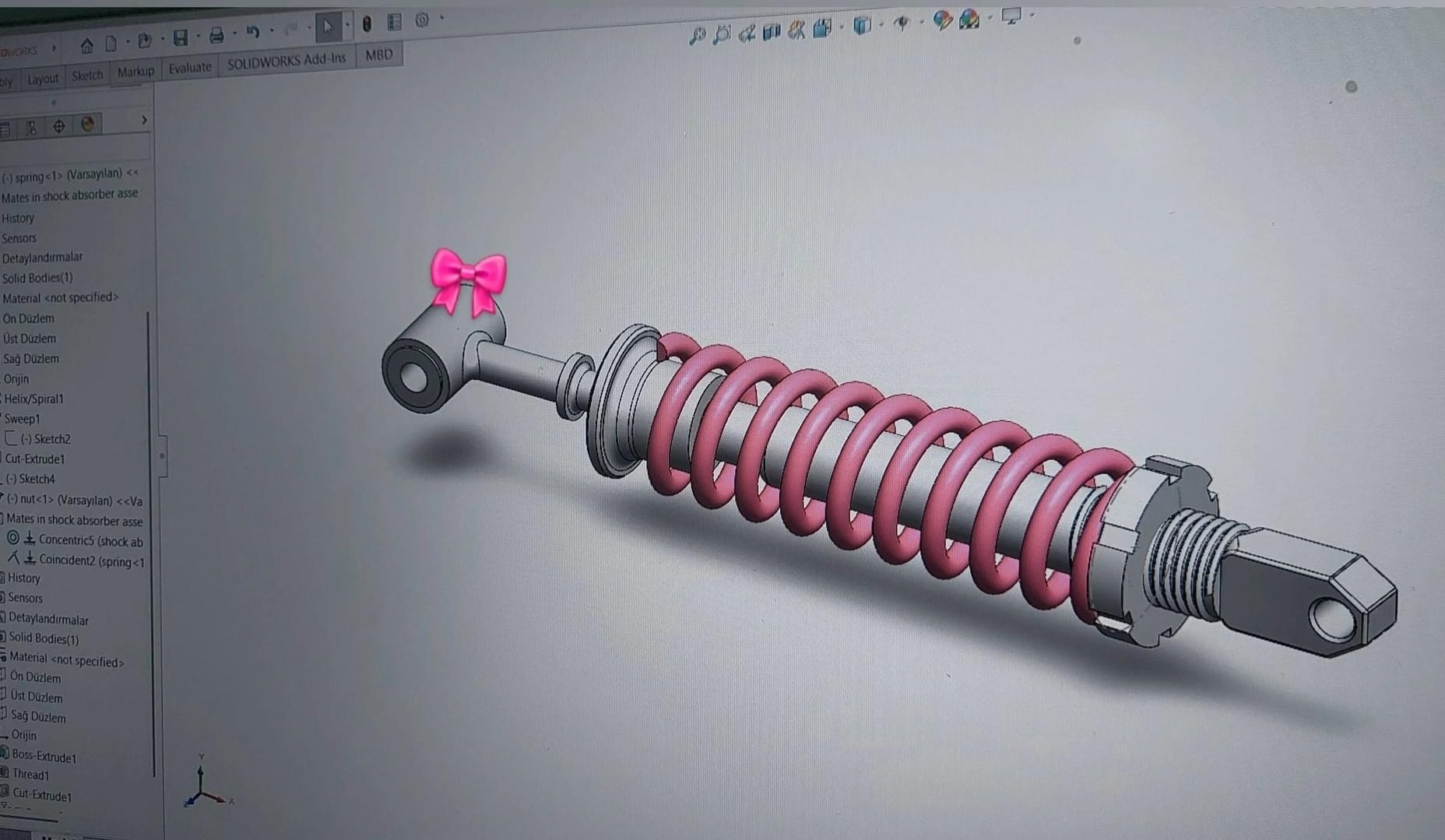Viewport: 1445px width, 840px height.
Task: Select the "Sweep1" feature
Action: pyautogui.click(x=22, y=419)
